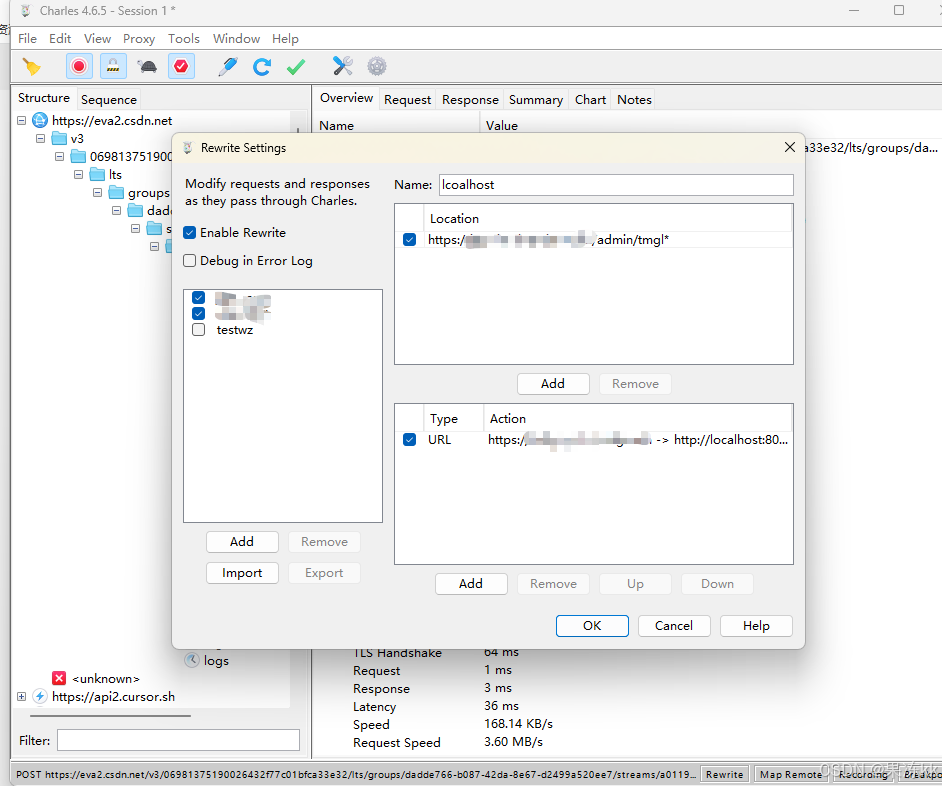Select the globe icon of eva2.csdn.net
Viewport: 942px width, 786px height.
click(40, 120)
